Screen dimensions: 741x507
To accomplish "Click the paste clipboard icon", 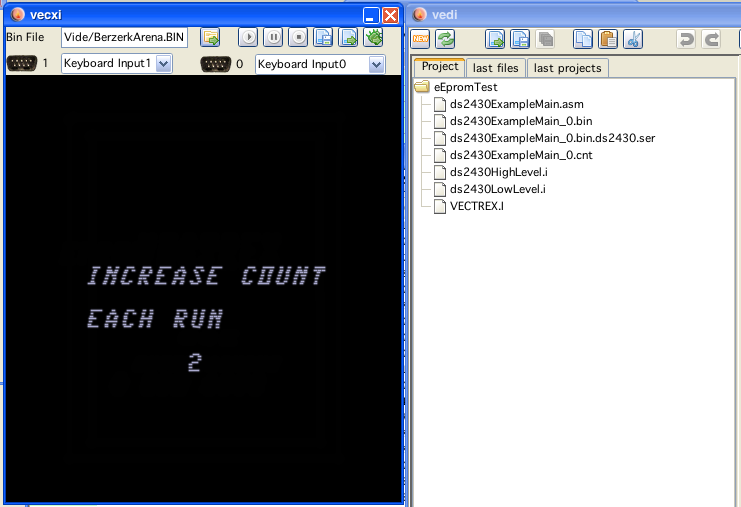I will click(607, 39).
